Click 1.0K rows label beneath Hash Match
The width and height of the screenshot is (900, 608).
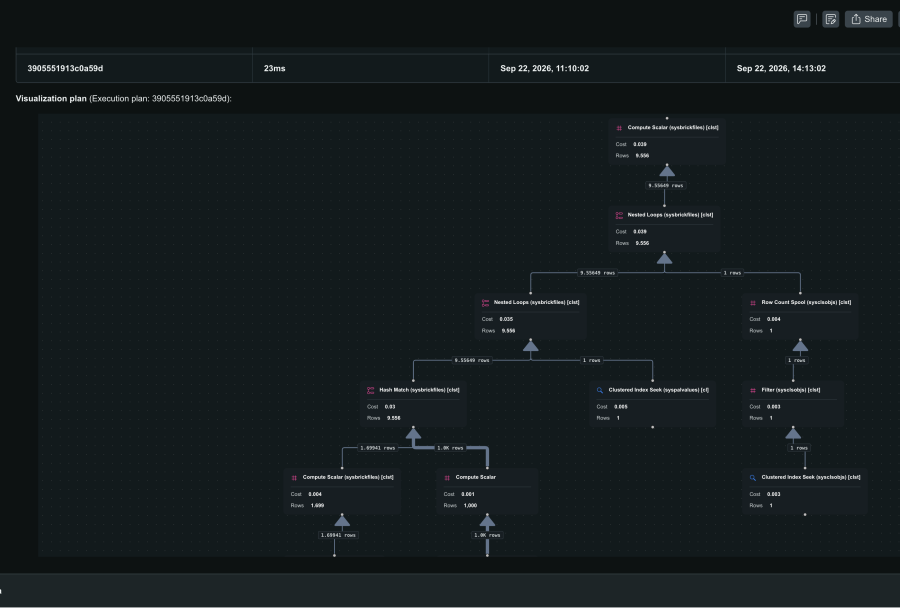[x=450, y=448]
